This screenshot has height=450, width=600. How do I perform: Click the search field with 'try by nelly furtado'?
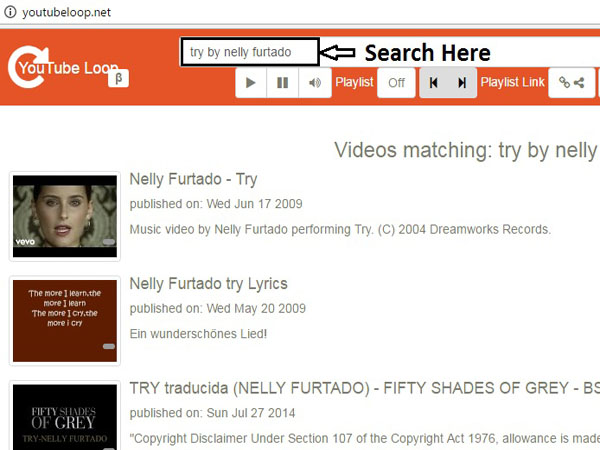250,52
